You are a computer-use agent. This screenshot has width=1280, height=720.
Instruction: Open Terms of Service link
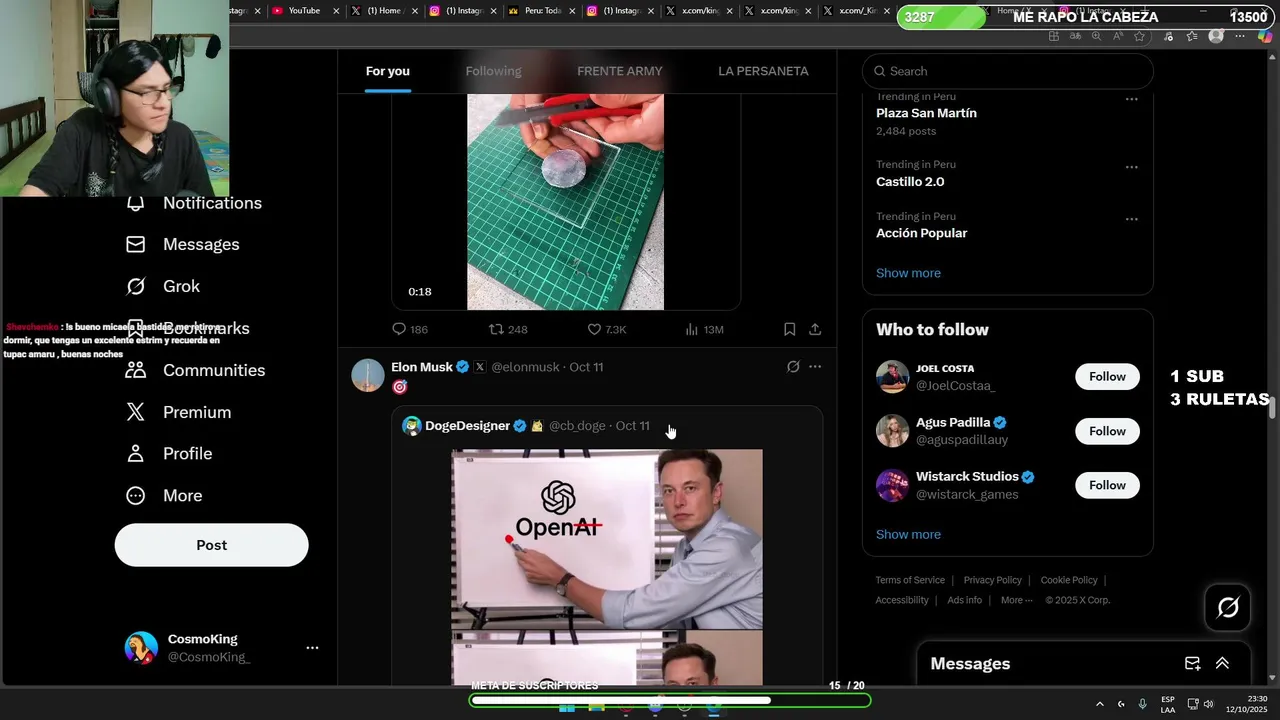910,580
